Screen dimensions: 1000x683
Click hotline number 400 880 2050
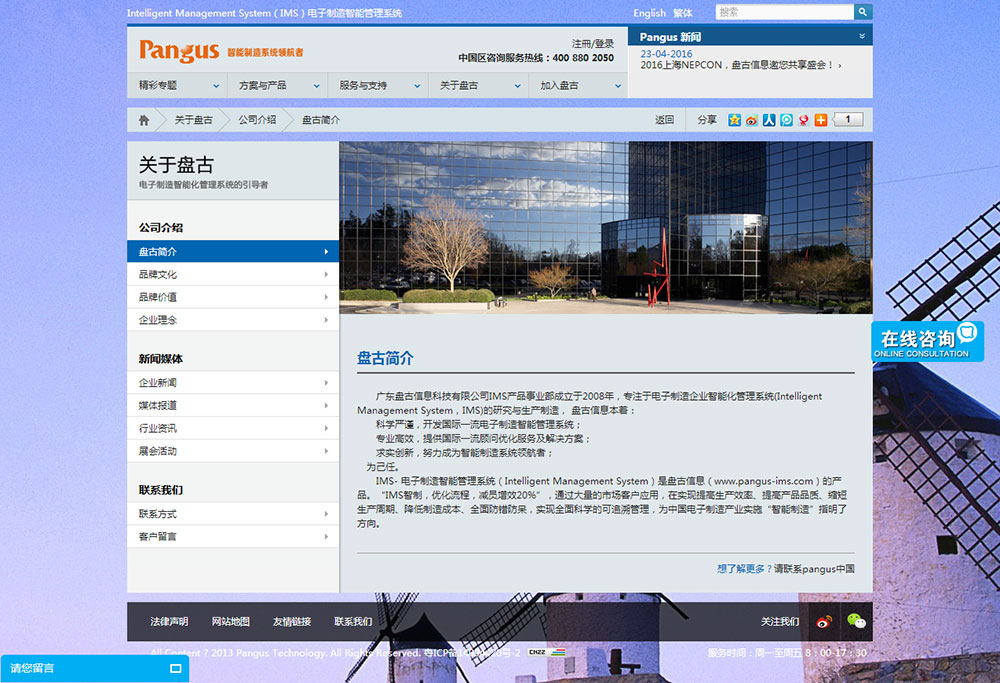point(583,58)
